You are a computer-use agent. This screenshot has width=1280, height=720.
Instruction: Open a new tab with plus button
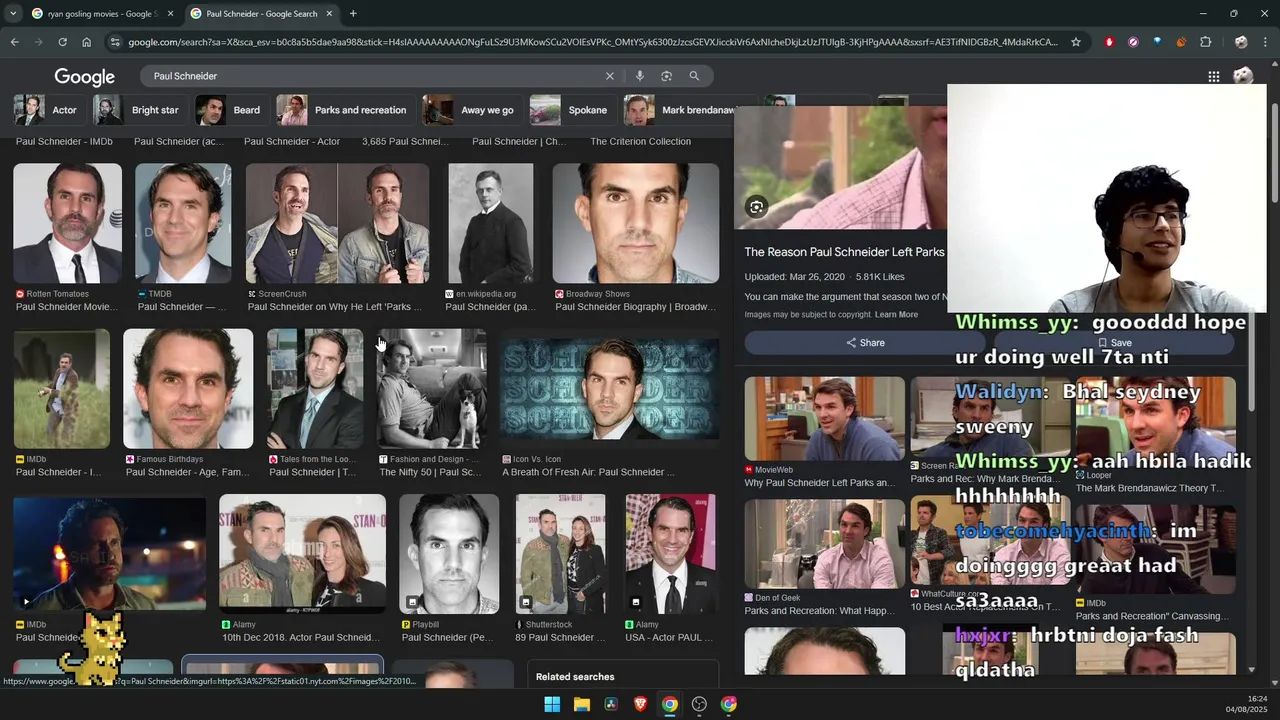353,14
